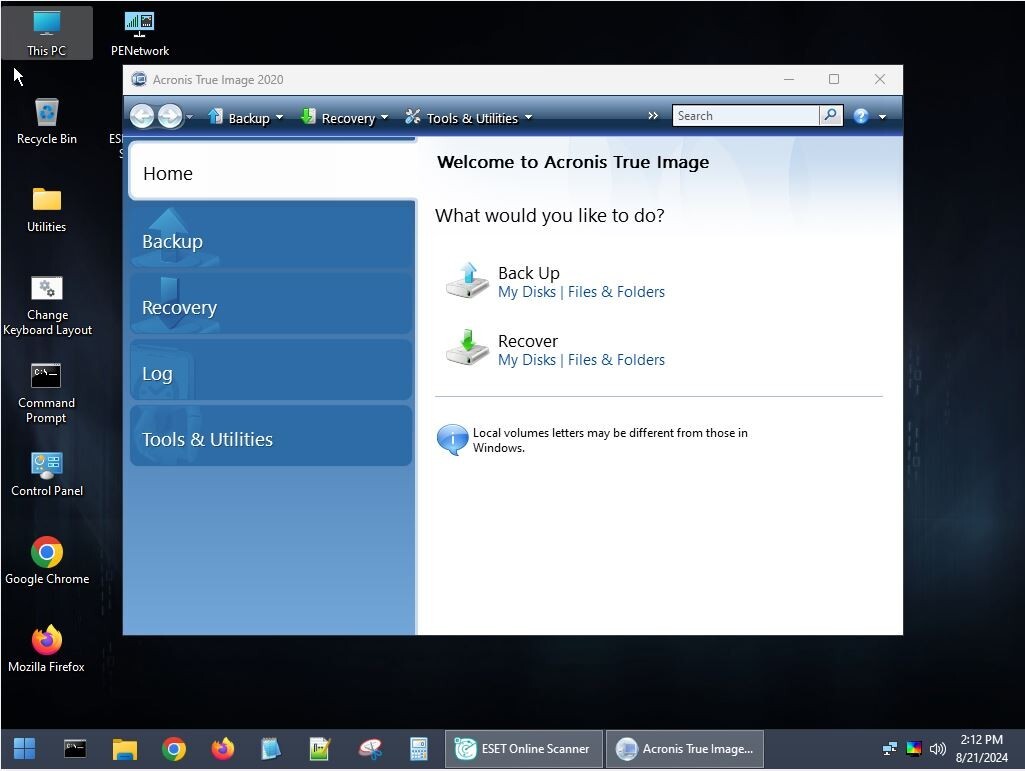This screenshot has width=1025, height=771.
Task: Click into the Search input field
Action: click(x=745, y=116)
